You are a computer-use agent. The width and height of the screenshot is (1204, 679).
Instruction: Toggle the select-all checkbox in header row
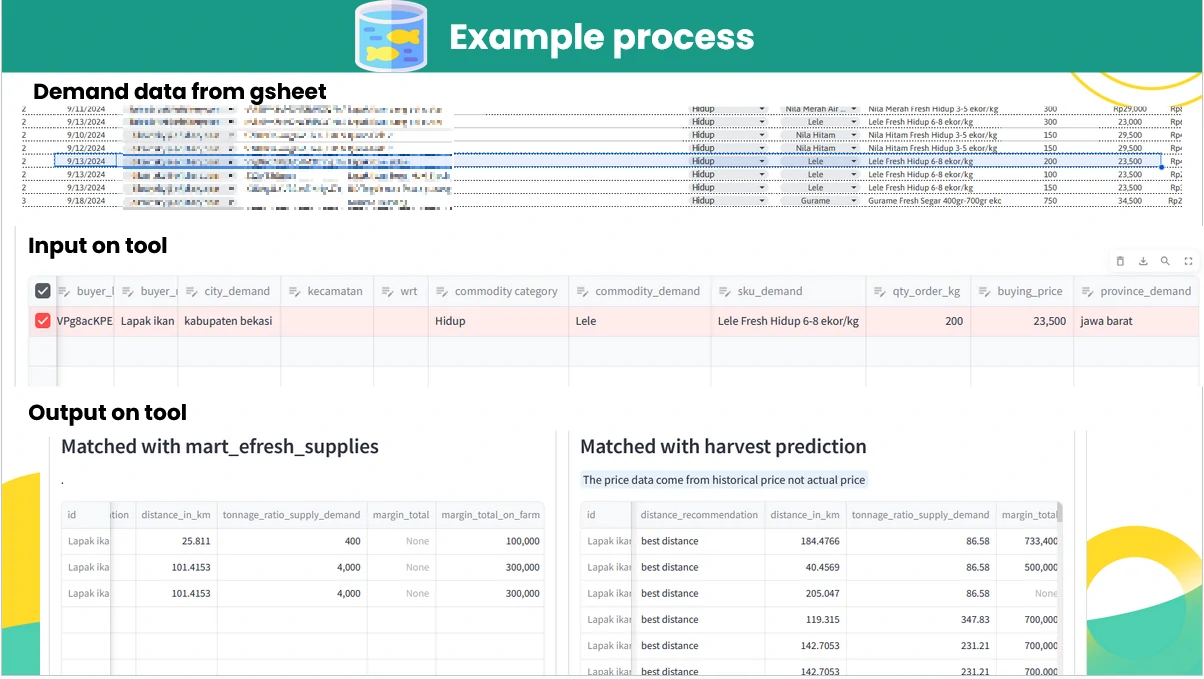pyautogui.click(x=42, y=291)
